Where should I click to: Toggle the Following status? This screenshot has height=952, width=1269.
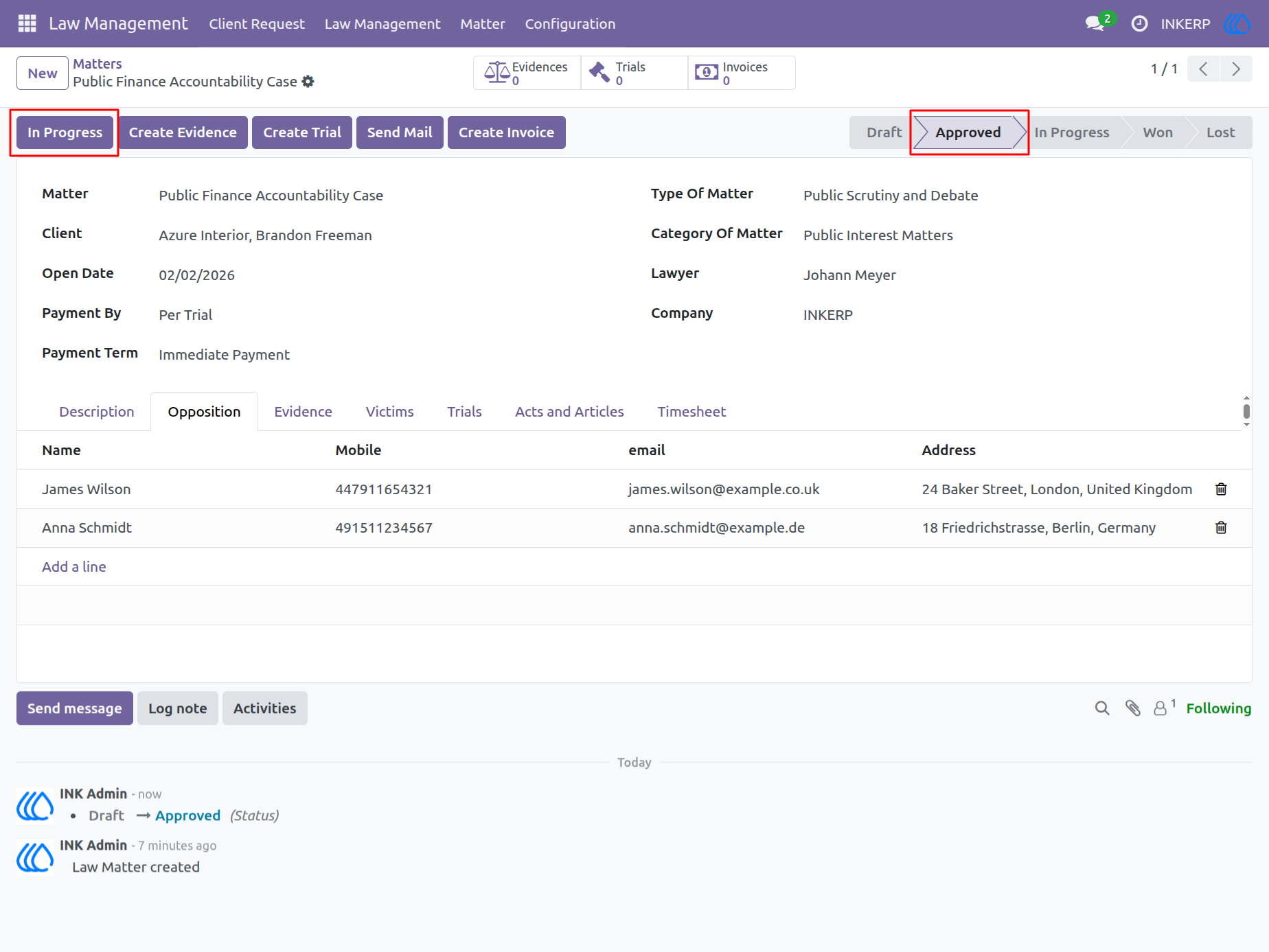tap(1218, 708)
